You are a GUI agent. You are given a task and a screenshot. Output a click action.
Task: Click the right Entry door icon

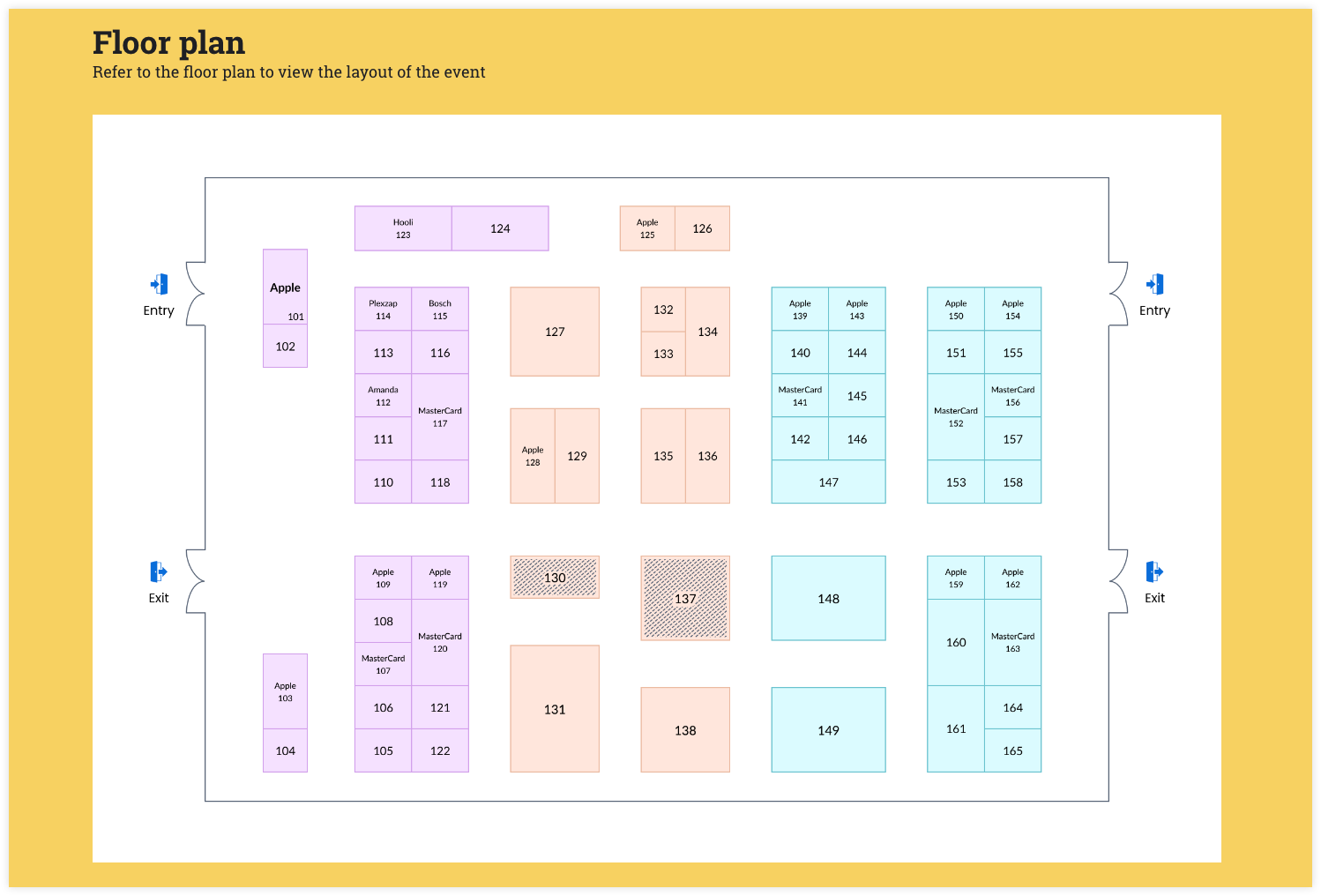pyautogui.click(x=1154, y=284)
